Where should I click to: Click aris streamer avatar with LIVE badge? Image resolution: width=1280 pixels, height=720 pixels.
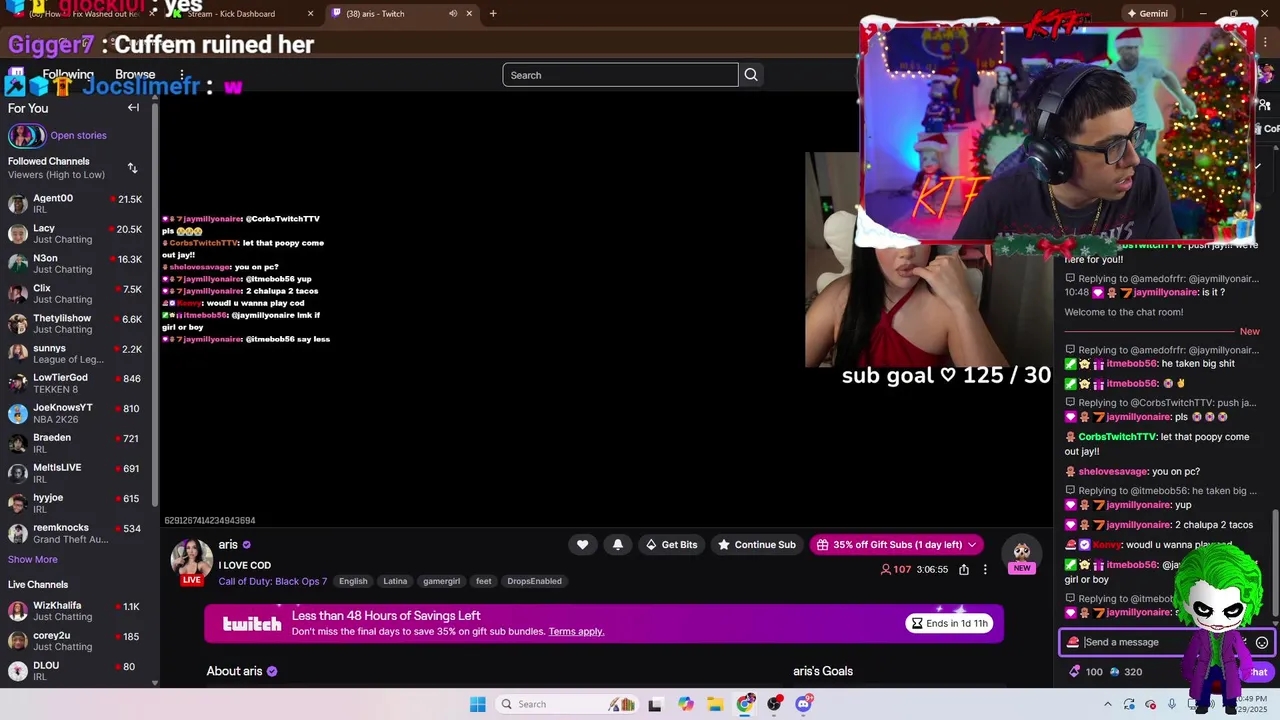tap(191, 562)
